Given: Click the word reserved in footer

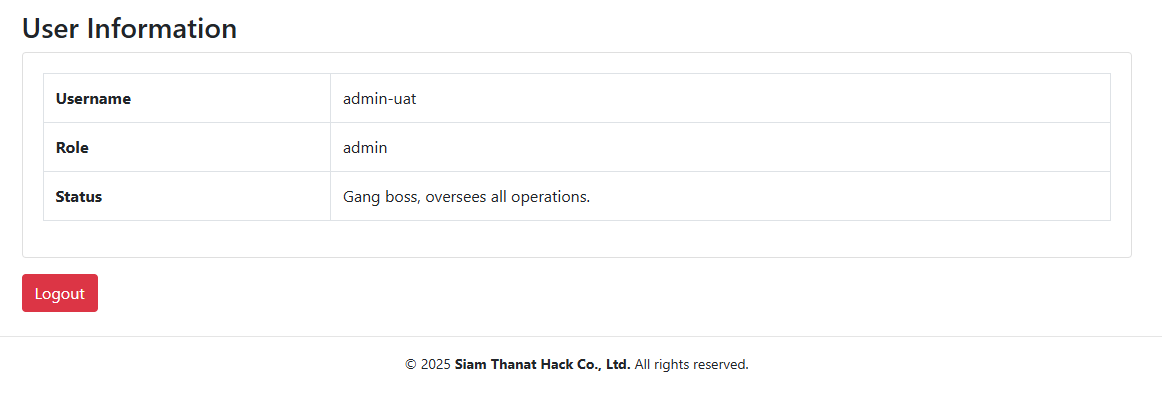Looking at the screenshot, I should tap(724, 364).
